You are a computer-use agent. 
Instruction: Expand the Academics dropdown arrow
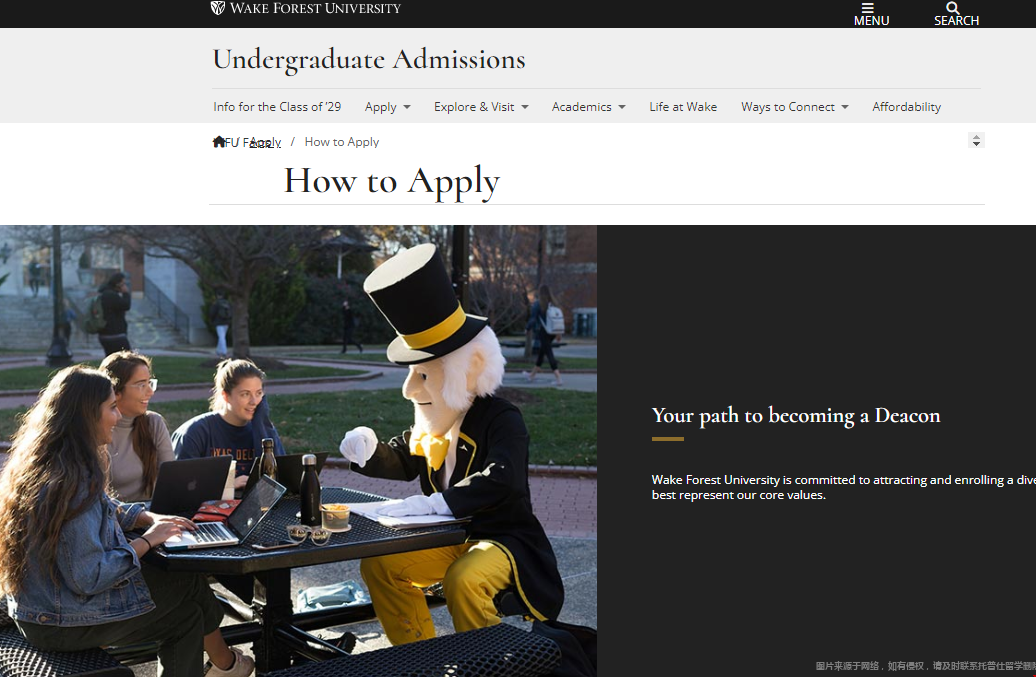(x=622, y=107)
